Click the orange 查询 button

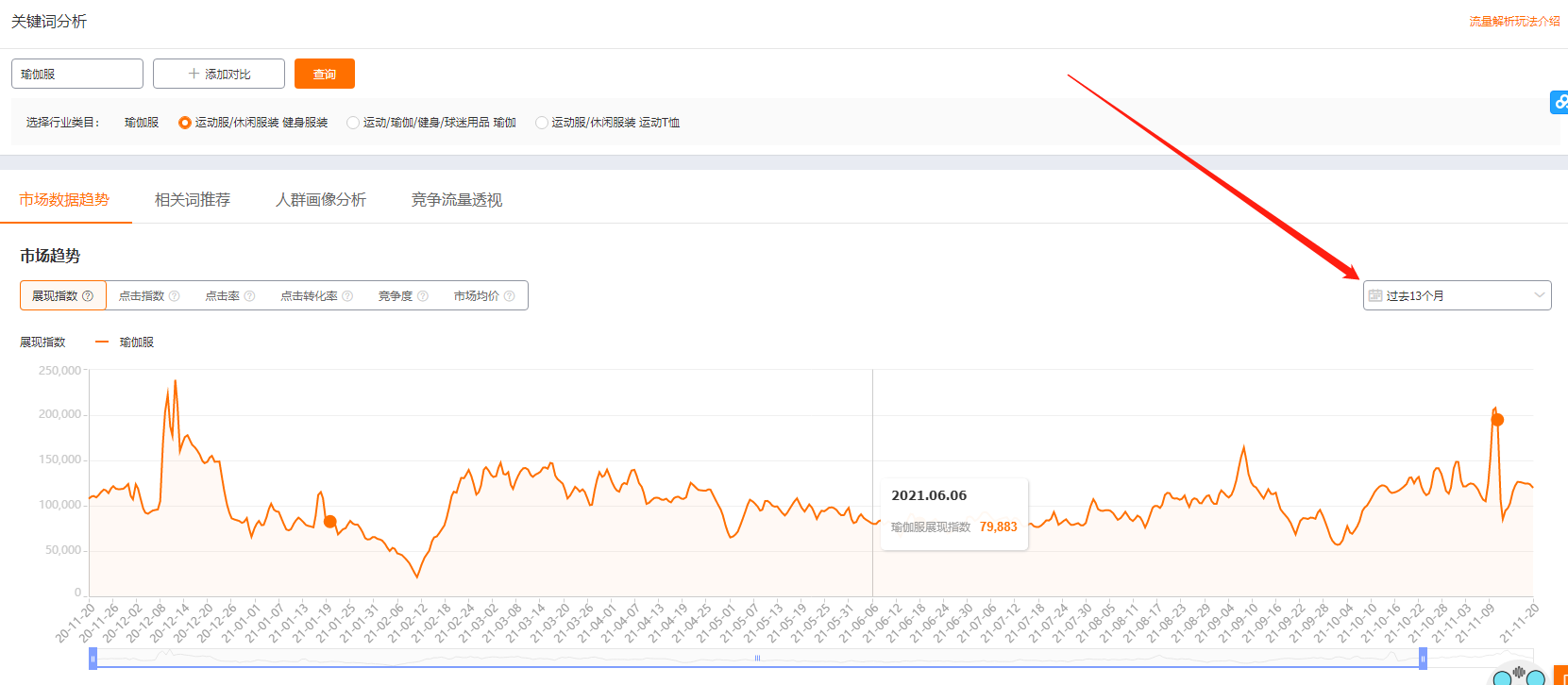click(x=325, y=74)
